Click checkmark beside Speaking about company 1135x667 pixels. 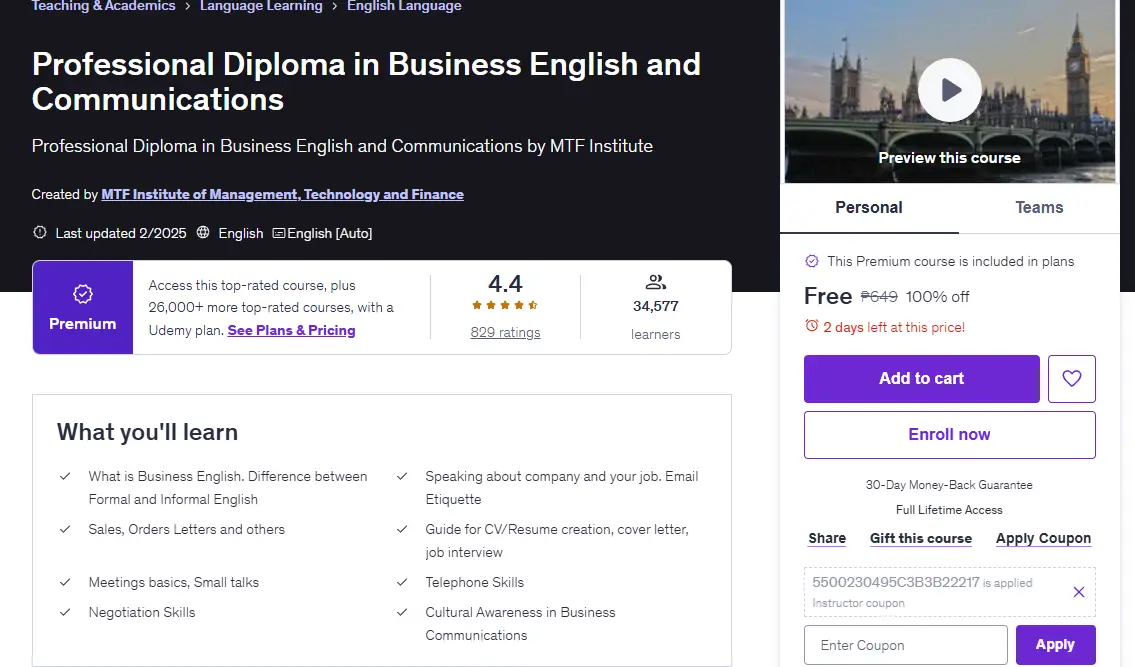402,476
